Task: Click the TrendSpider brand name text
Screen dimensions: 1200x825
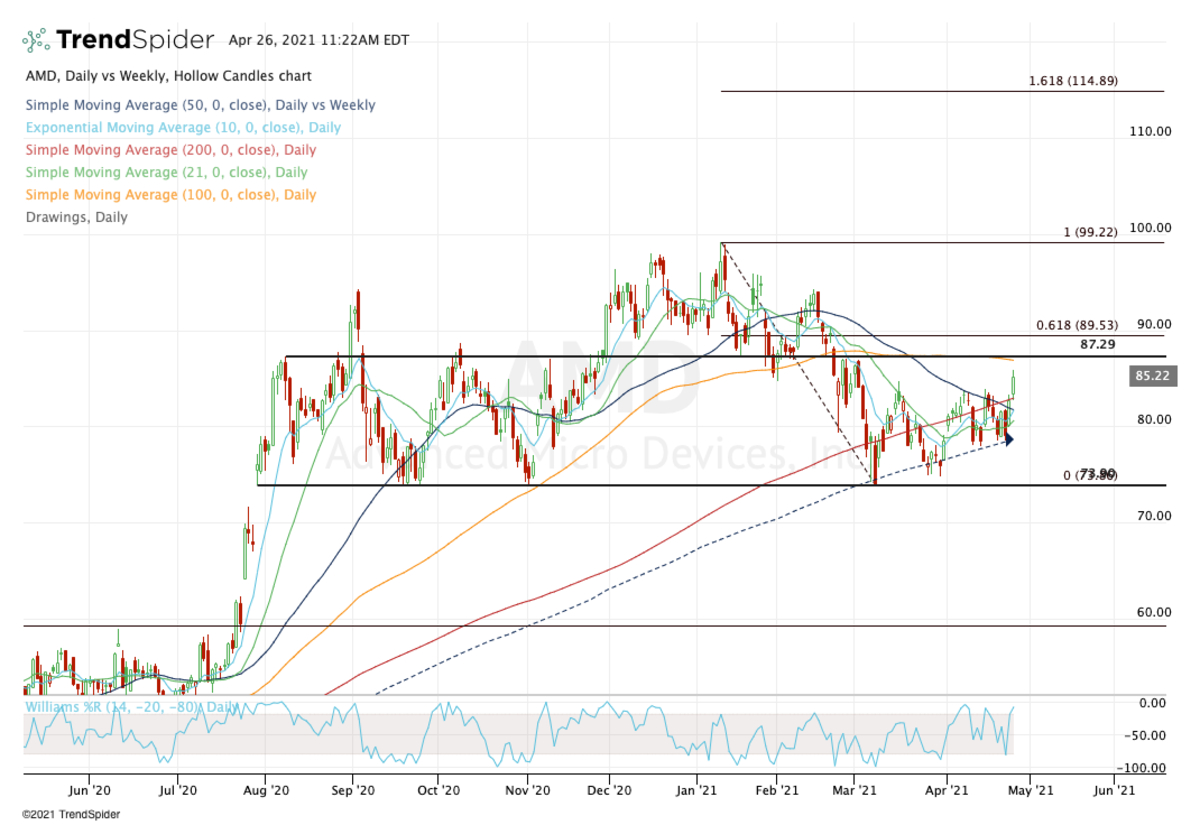Action: click(x=134, y=40)
